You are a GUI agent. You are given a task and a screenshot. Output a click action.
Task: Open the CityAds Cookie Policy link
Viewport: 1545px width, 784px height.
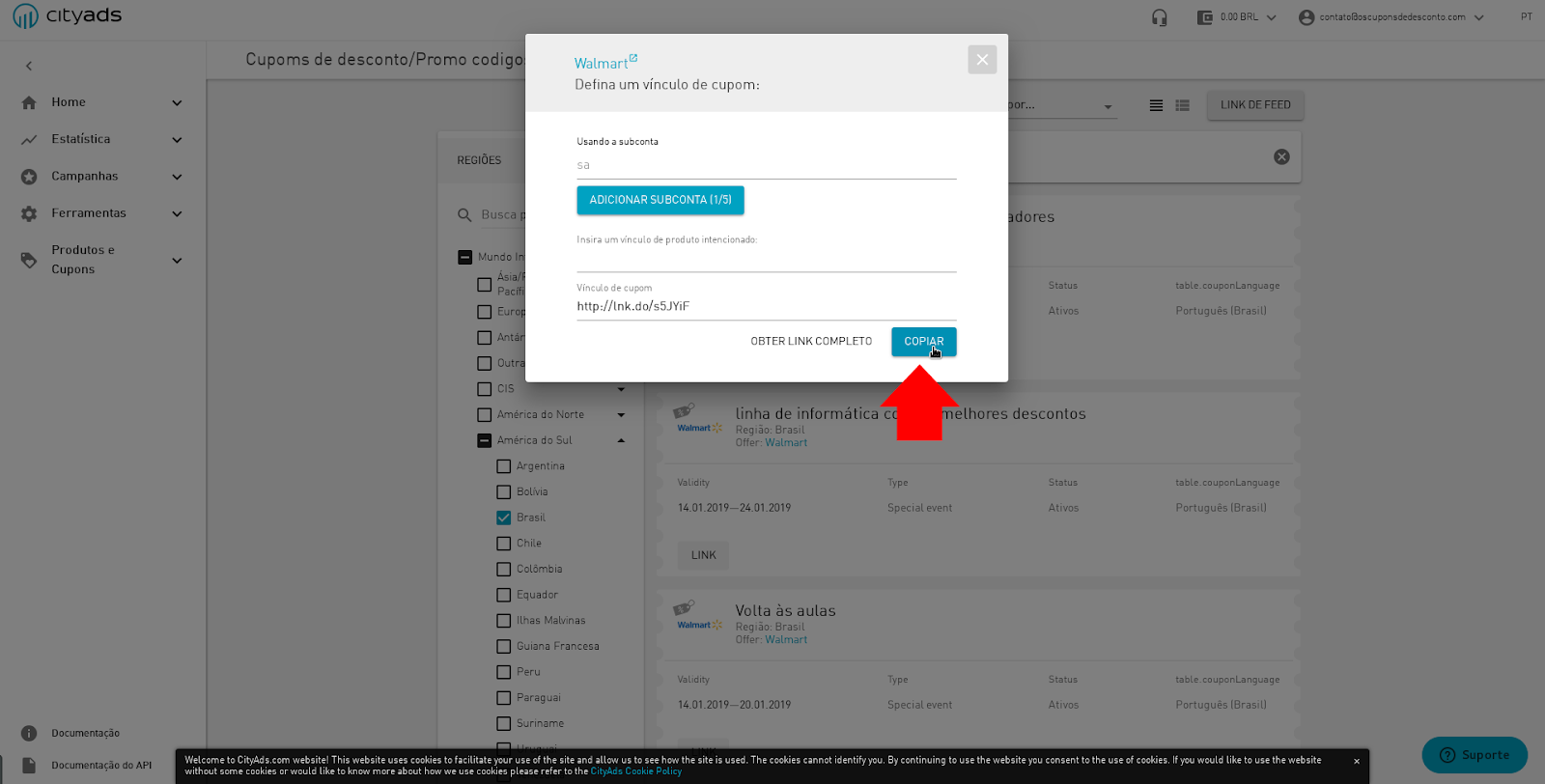coord(636,771)
